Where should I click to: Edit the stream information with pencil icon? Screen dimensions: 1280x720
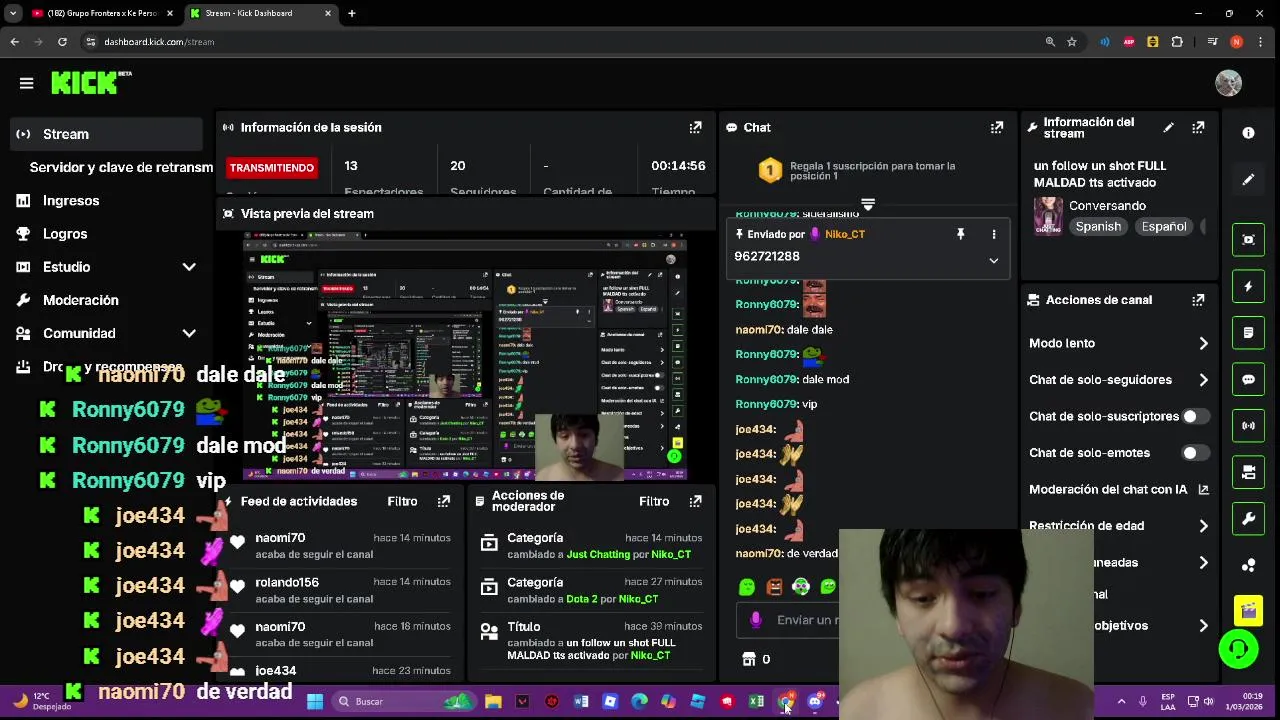pyautogui.click(x=1168, y=127)
